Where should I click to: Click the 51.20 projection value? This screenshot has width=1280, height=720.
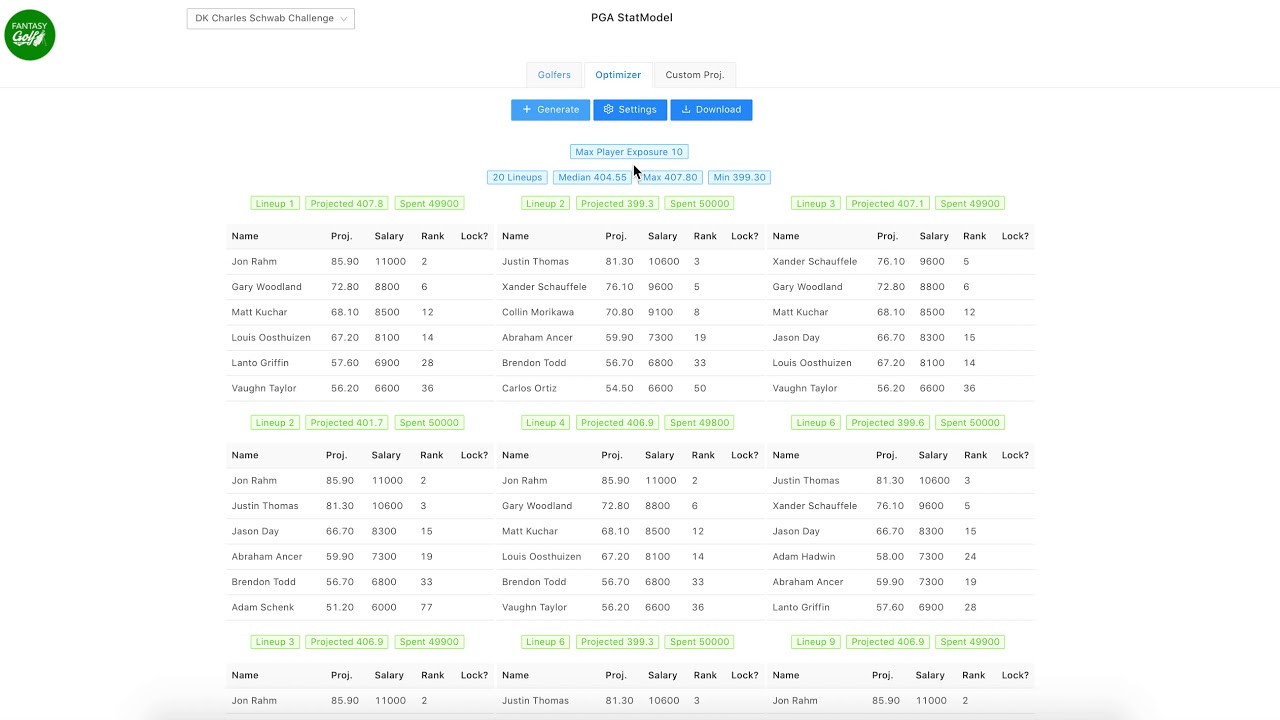pos(339,607)
